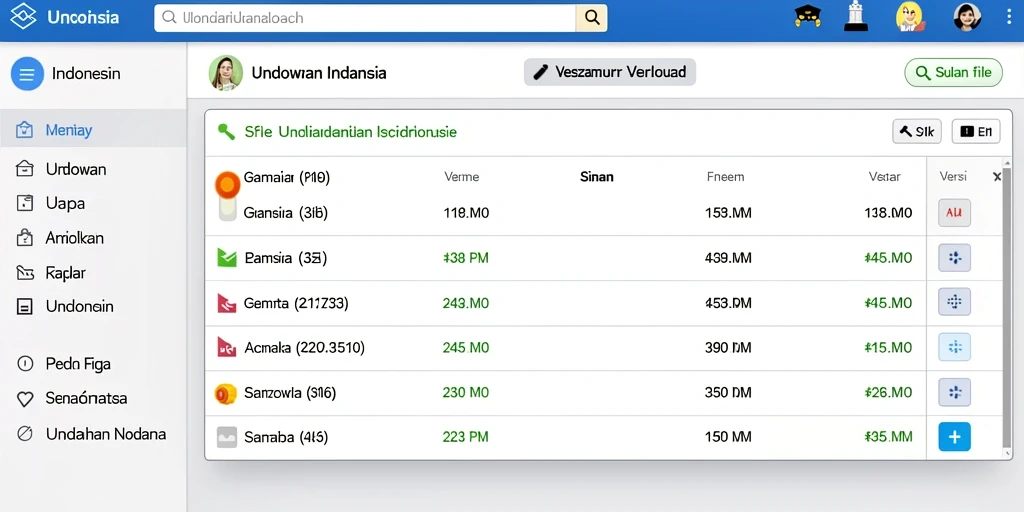Click the Veszamurr Verlouad button
This screenshot has width=1024, height=512.
[x=609, y=72]
